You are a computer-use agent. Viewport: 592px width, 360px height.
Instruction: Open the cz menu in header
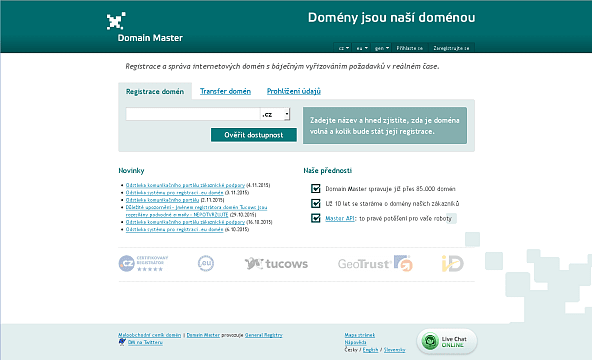point(344,48)
